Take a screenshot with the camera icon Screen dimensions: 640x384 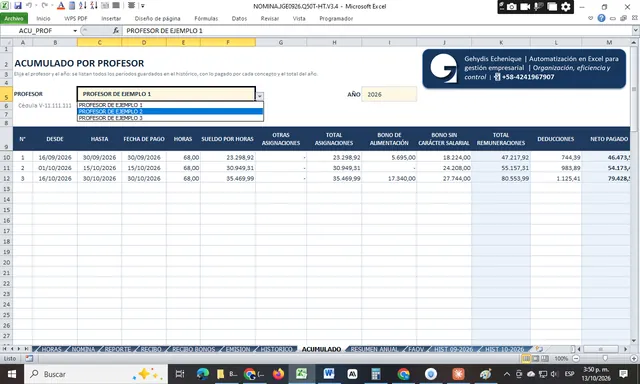pyautogui.click(x=511, y=7)
